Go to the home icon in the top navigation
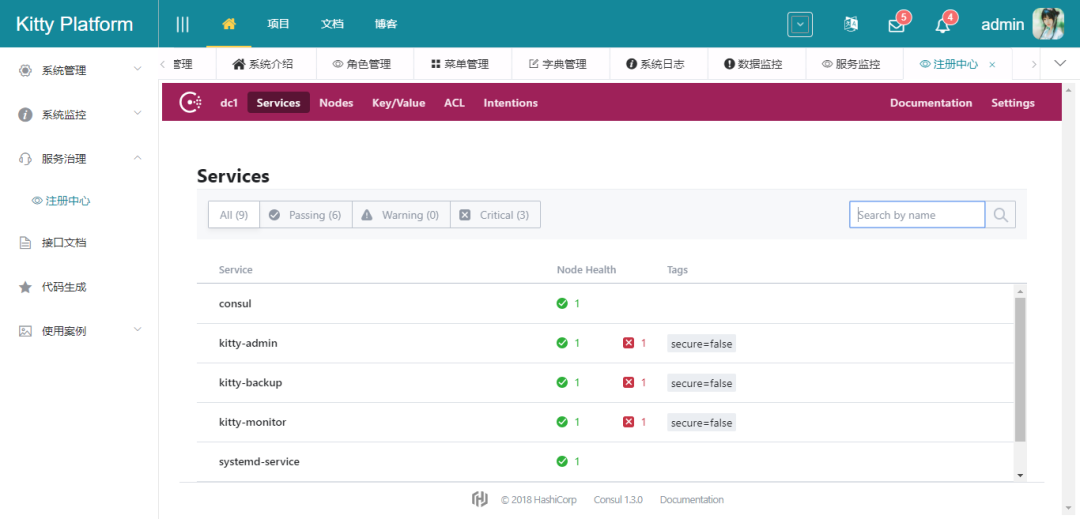The width and height of the screenshot is (1080, 519). 229,23
